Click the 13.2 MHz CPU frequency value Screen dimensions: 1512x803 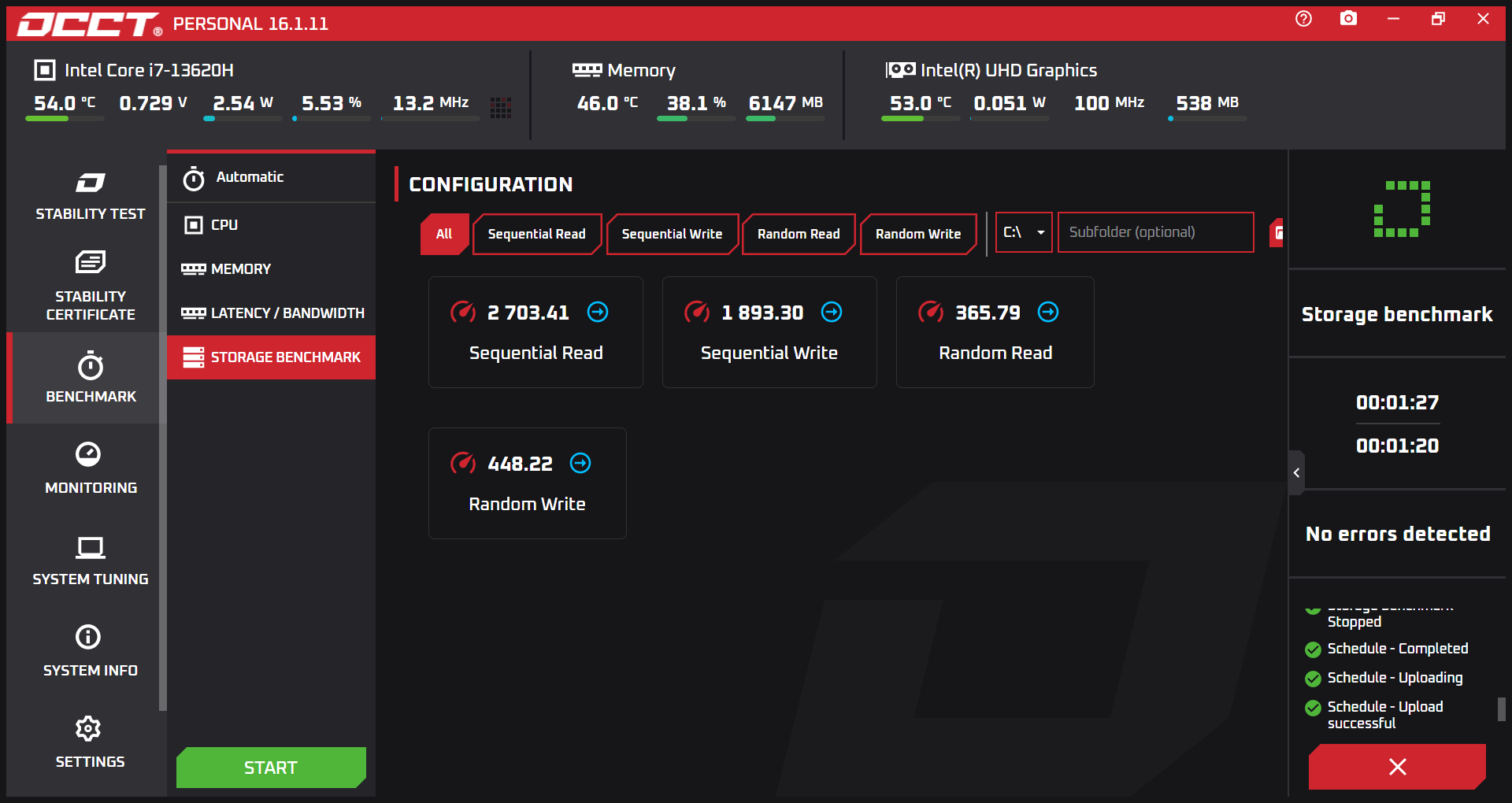[431, 103]
